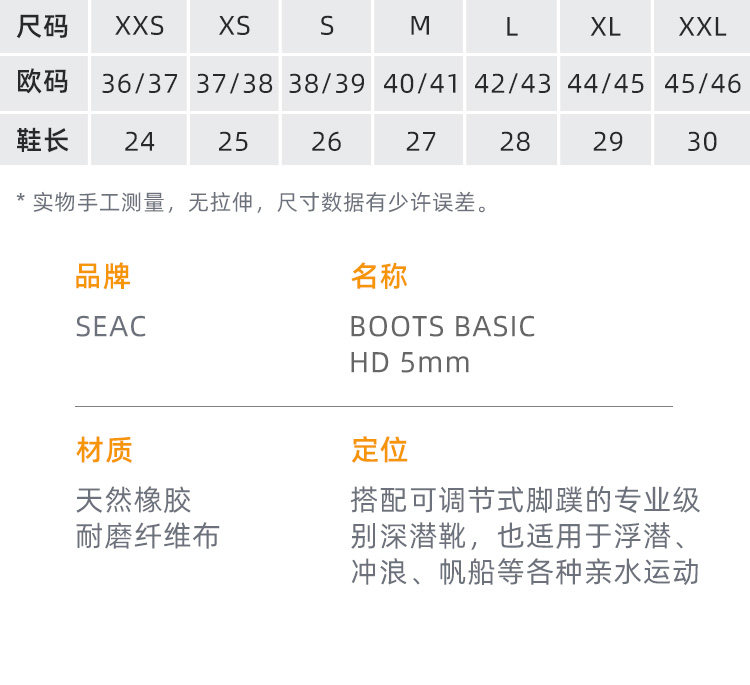This screenshot has height=685, width=750.
Task: Click the orange 品牌 heading
Action: click(103, 276)
